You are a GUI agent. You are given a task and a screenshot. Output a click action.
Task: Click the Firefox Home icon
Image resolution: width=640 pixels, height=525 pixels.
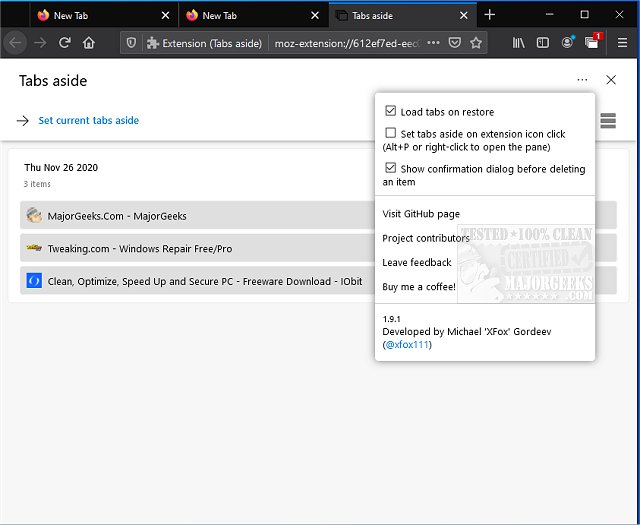89,43
